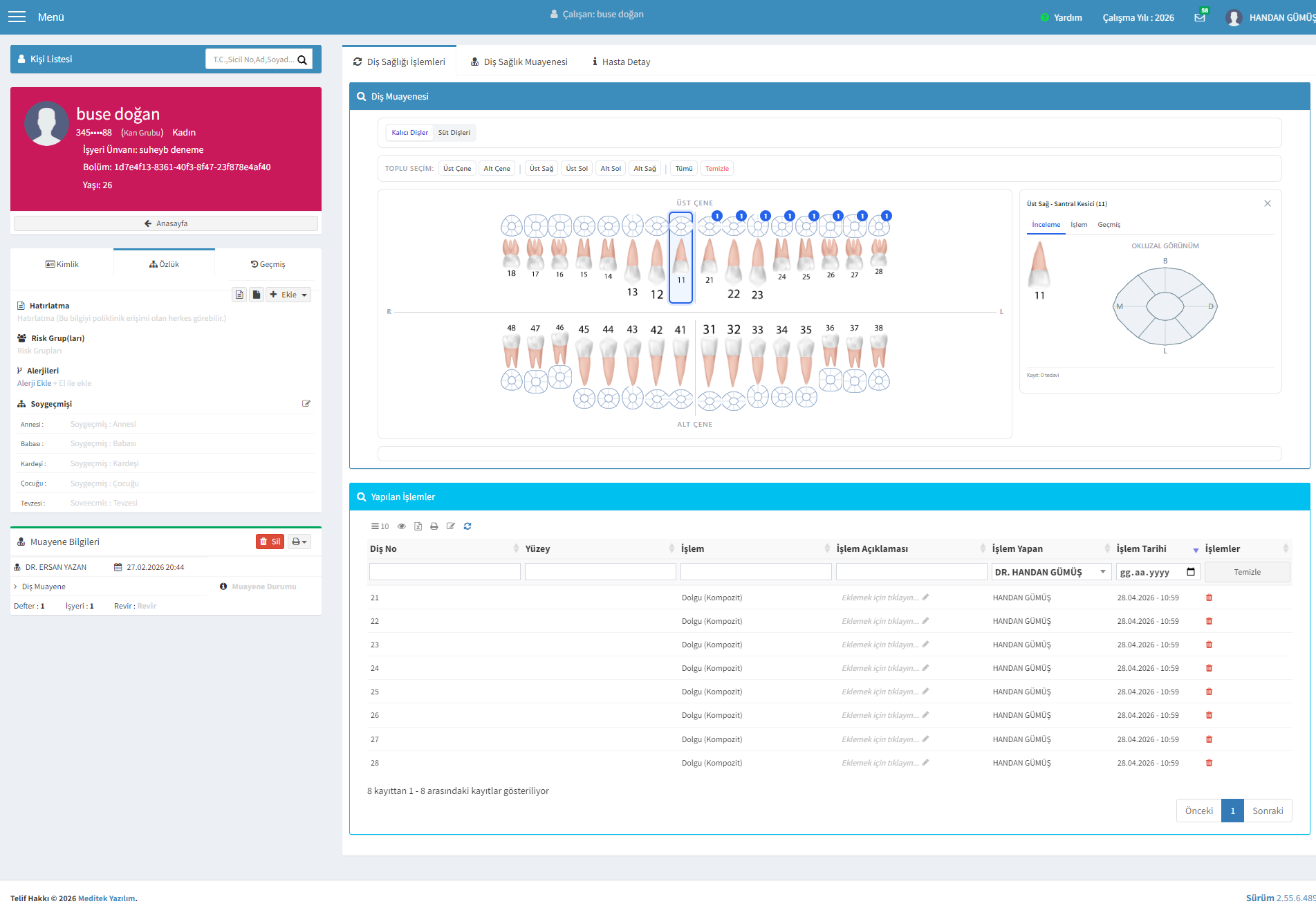Select tooth 18 in the upper jaw chart
The image size is (1316, 915).
[x=511, y=246]
